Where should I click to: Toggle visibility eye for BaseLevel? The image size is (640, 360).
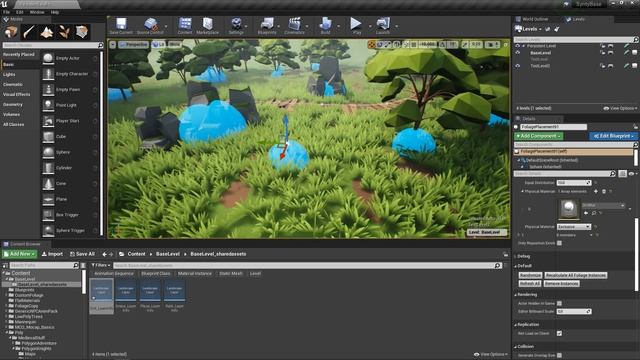[x=518, y=53]
